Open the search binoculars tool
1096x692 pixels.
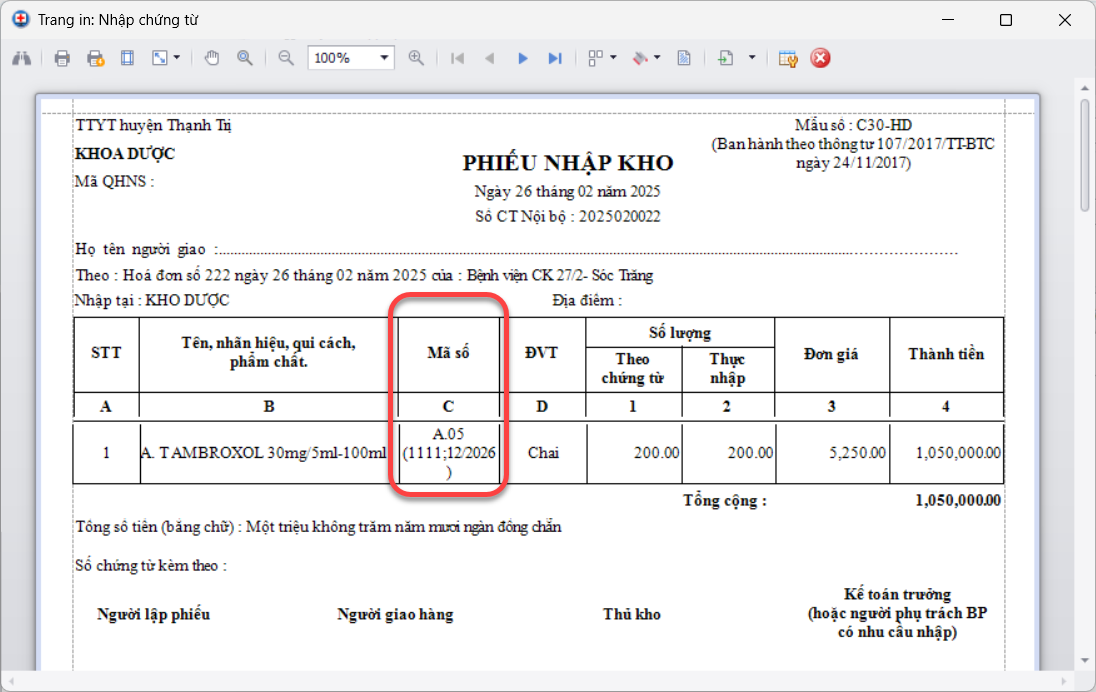tap(22, 58)
